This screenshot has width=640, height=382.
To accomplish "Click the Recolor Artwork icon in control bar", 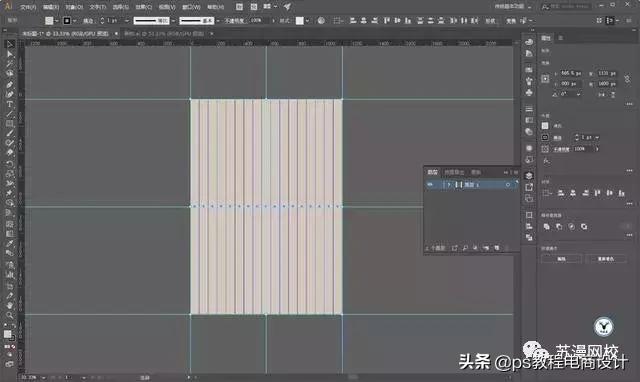I will pos(321,20).
